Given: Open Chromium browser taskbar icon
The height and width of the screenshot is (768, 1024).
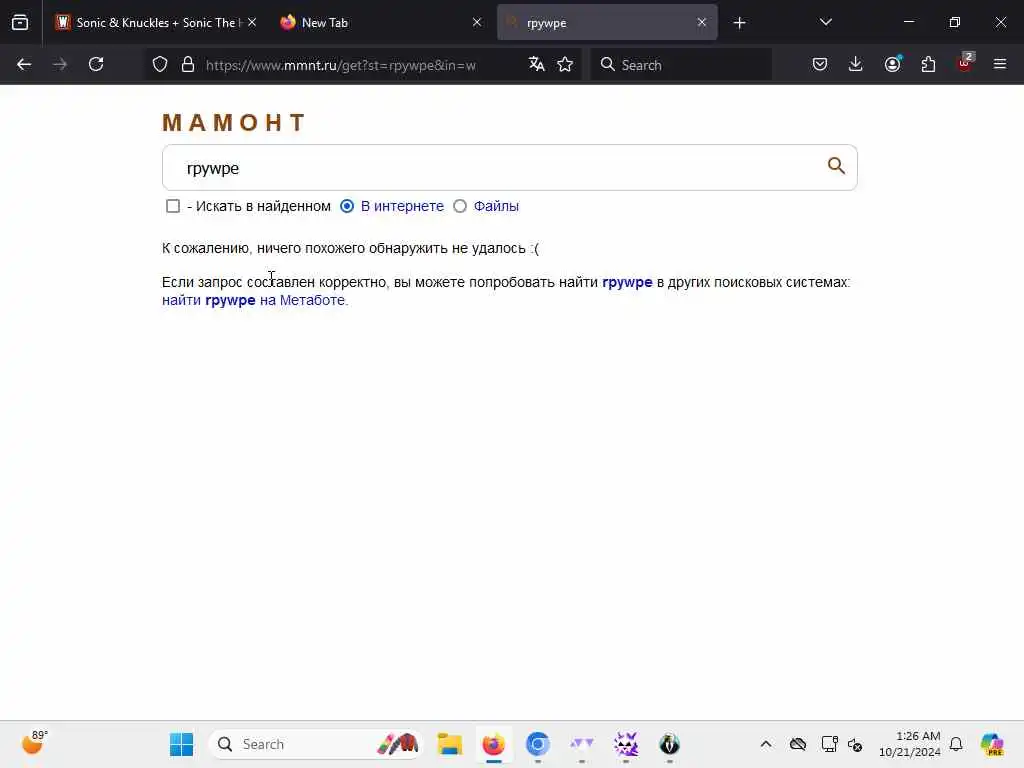Looking at the screenshot, I should (537, 744).
